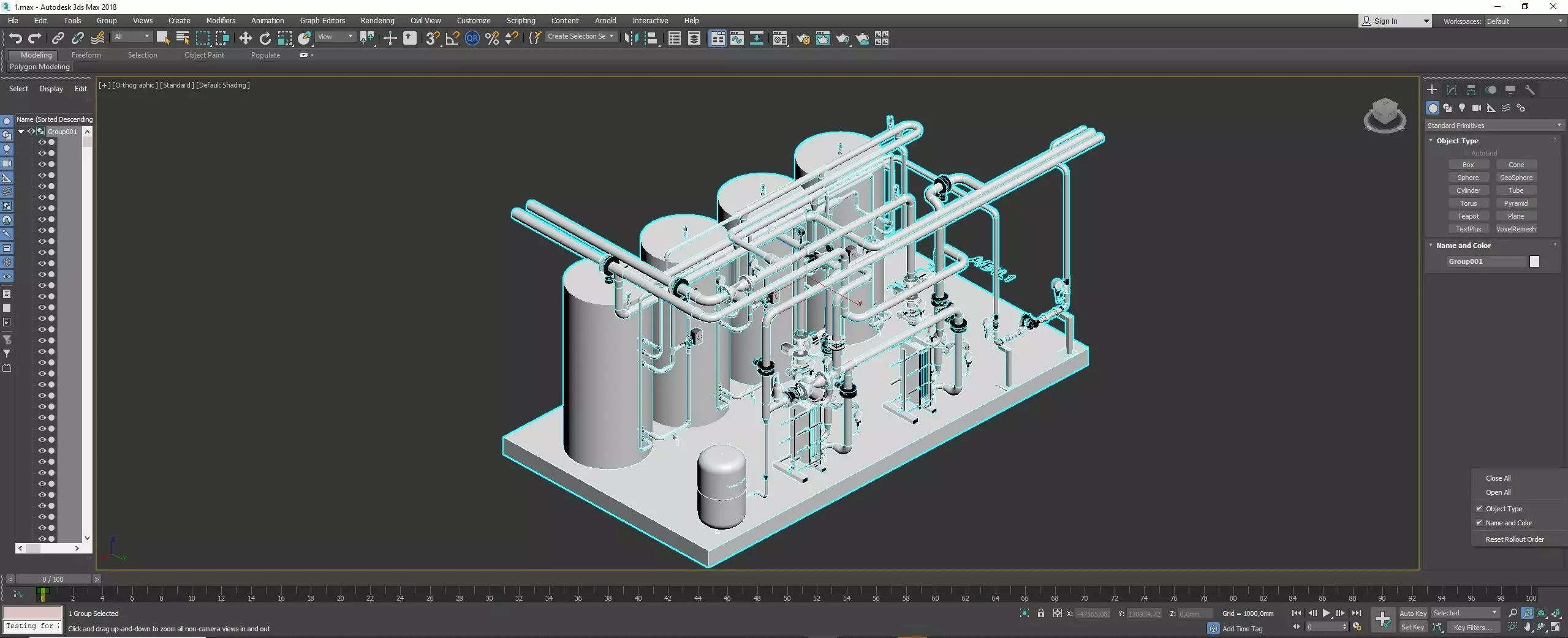Activate the Select and Move tool
Viewport: 1568px width, 638px height.
pos(245,39)
